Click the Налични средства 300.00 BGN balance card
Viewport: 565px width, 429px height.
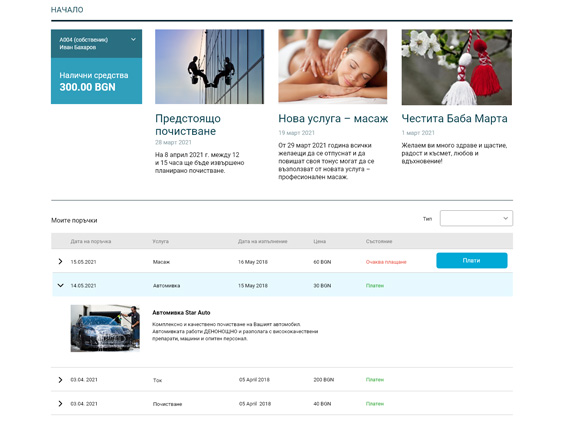(96, 81)
